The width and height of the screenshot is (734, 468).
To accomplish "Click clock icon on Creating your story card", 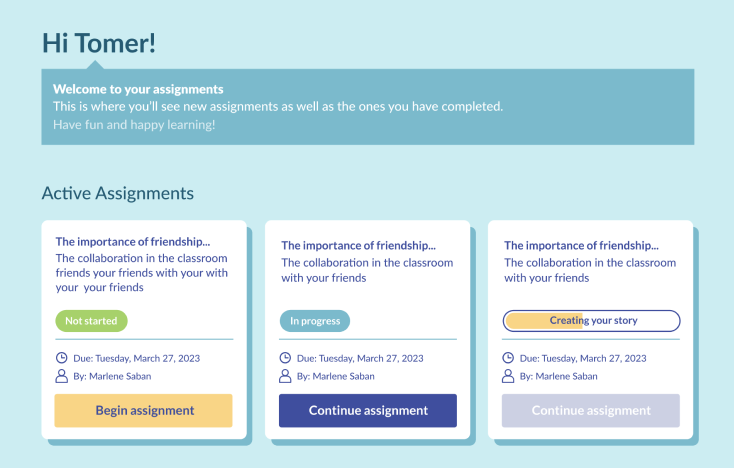I will (508, 358).
